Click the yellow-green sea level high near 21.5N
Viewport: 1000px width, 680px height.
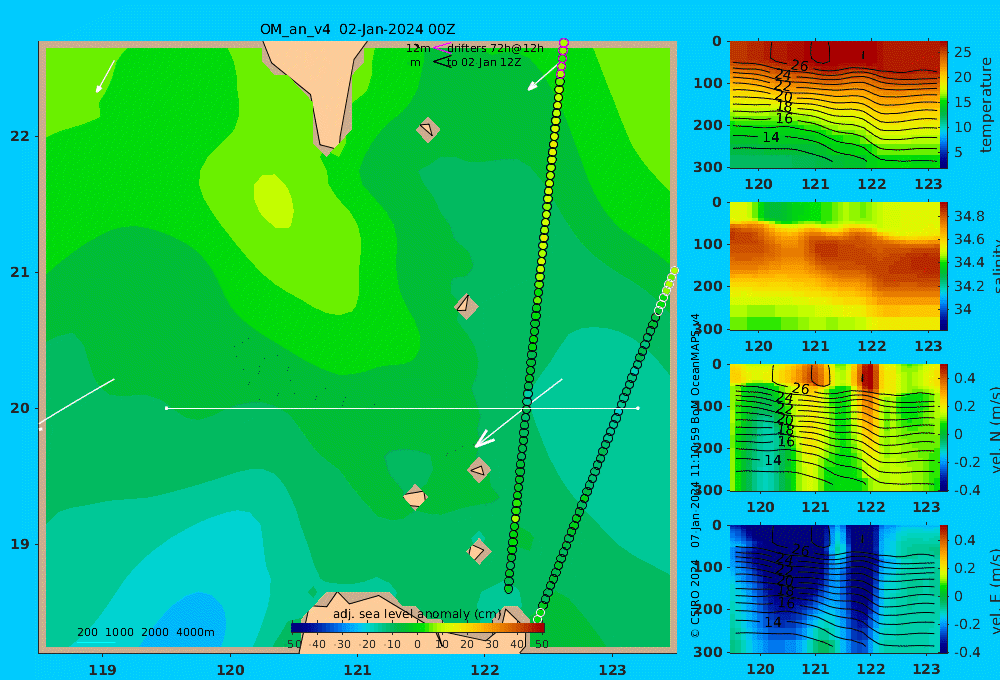click(x=274, y=201)
